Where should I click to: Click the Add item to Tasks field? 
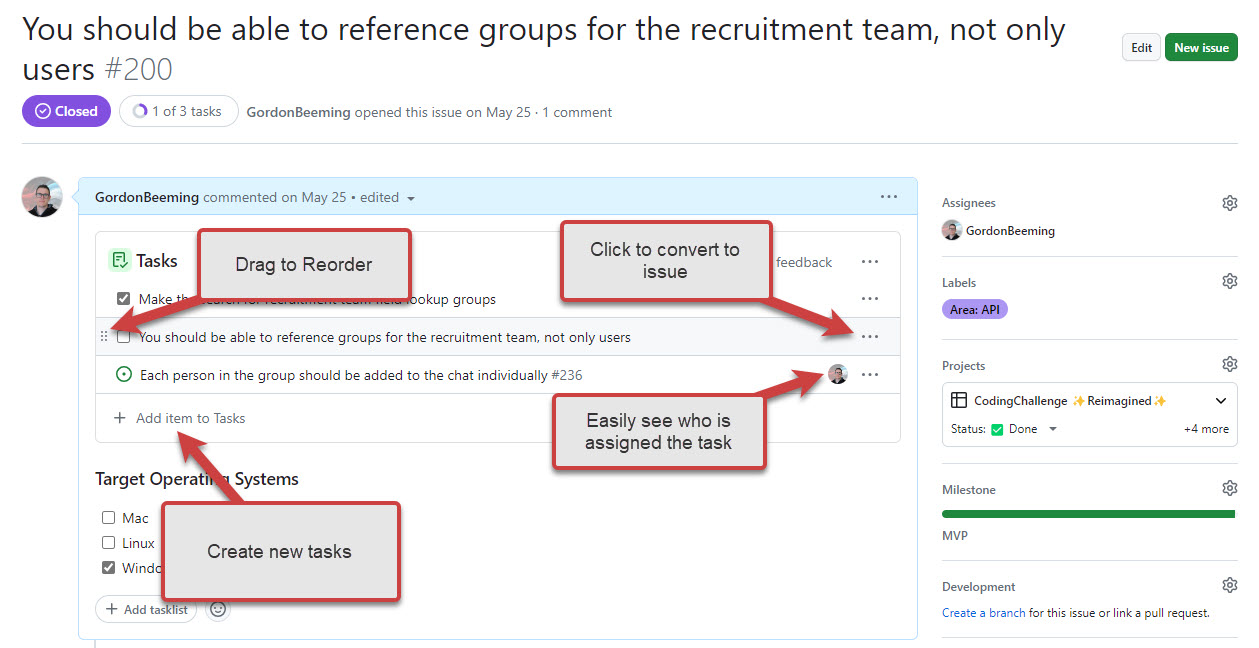click(x=190, y=418)
